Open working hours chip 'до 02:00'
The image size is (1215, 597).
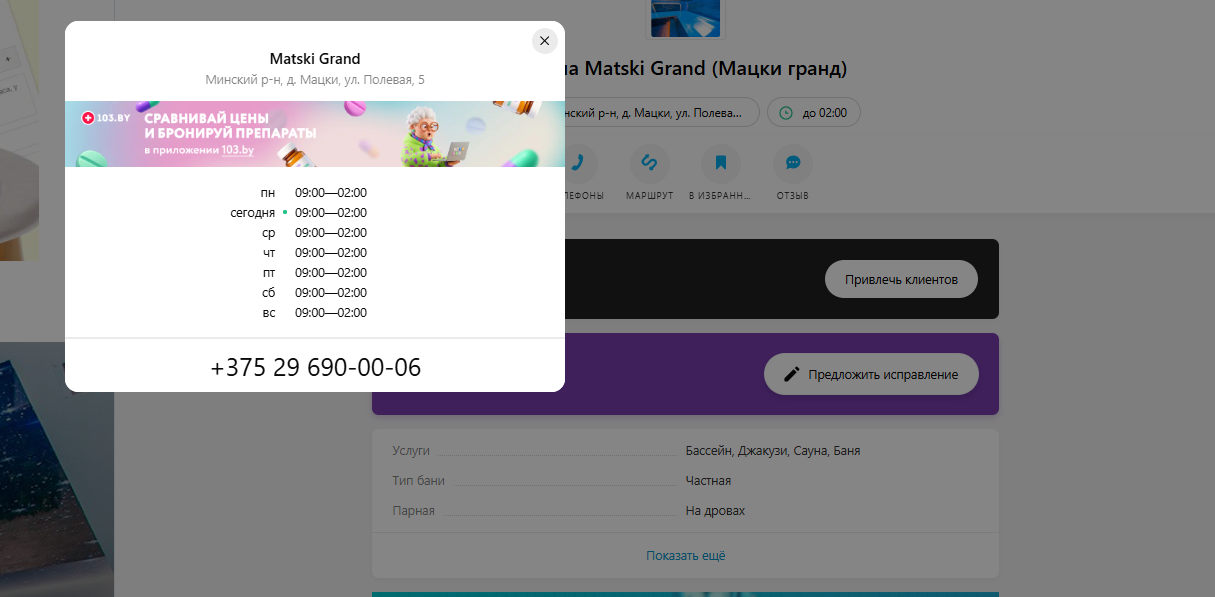click(x=813, y=112)
